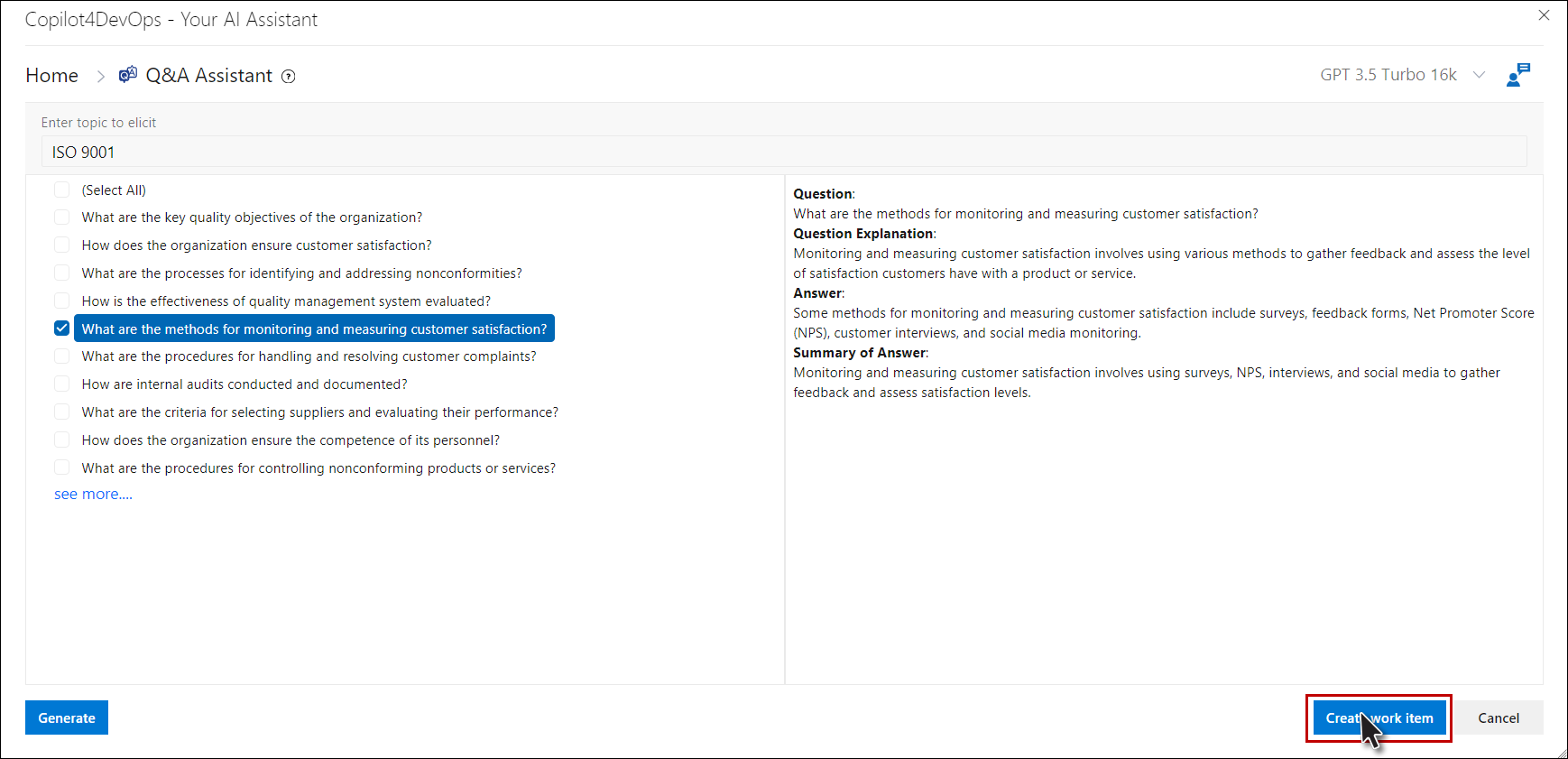Click the 'Enter topic to elicit' label

pyautogui.click(x=98, y=123)
